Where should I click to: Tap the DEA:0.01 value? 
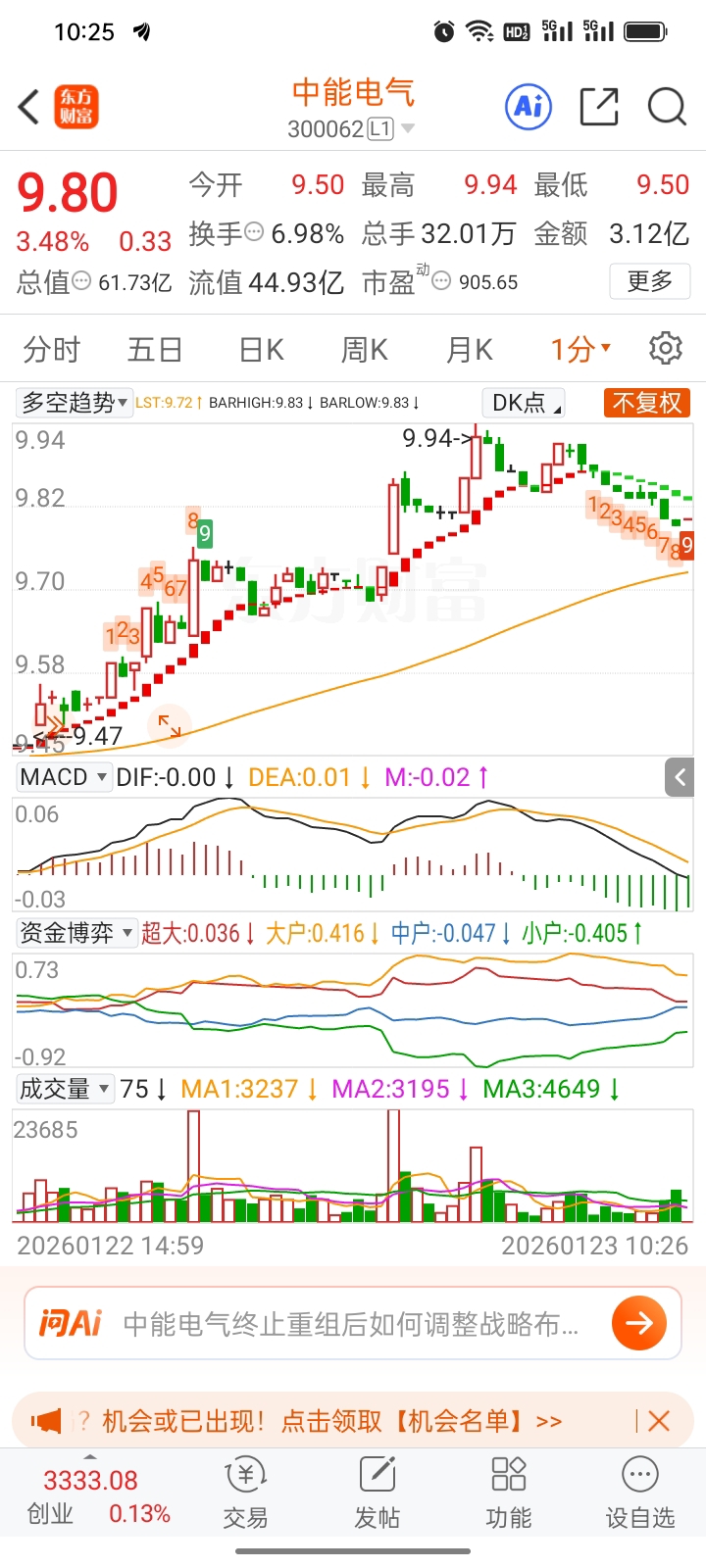(309, 778)
